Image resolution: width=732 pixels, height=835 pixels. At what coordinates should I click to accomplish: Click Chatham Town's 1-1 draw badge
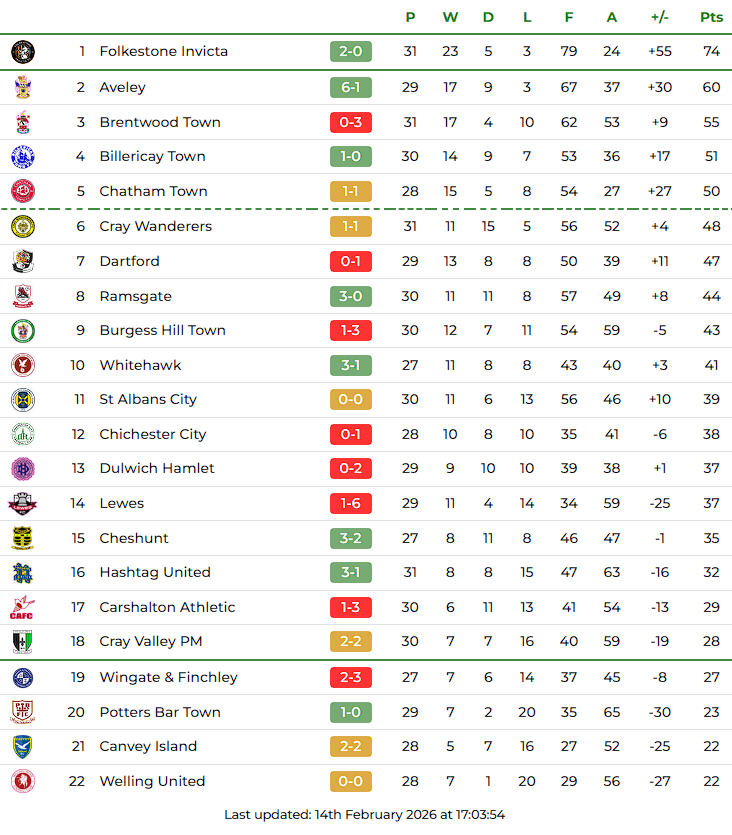pos(351,192)
